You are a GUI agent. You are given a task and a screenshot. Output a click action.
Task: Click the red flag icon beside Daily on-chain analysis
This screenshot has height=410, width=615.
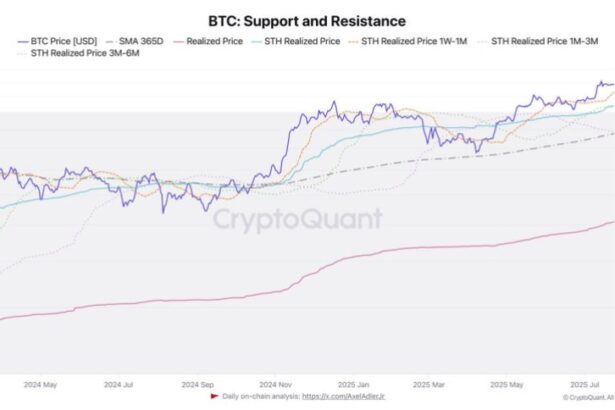click(x=213, y=397)
